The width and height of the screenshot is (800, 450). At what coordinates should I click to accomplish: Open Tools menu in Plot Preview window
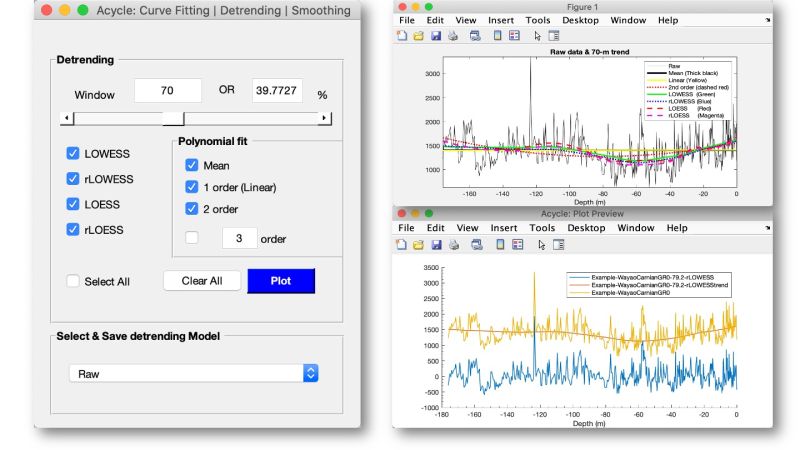(x=542, y=228)
